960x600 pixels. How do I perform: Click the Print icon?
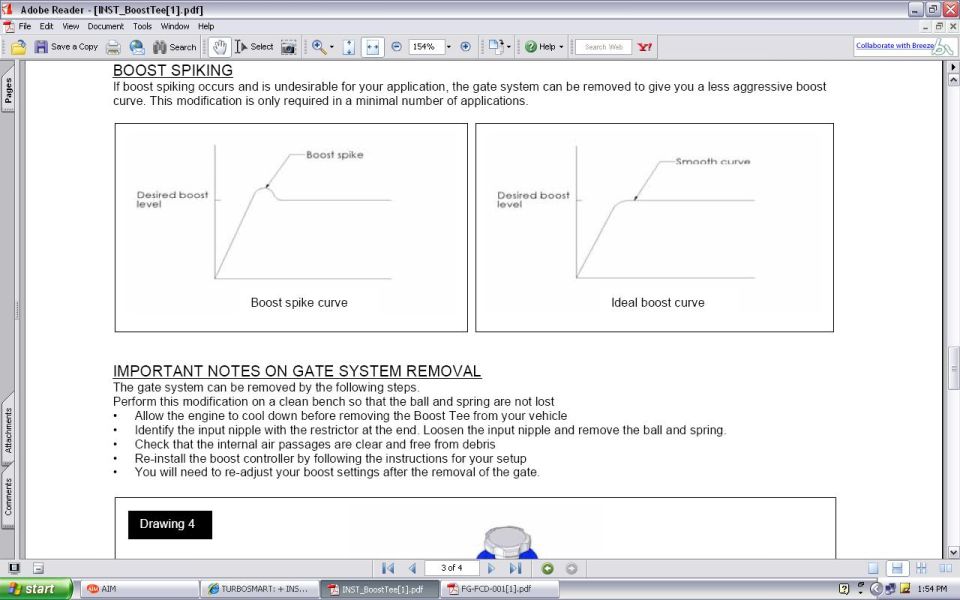113,47
